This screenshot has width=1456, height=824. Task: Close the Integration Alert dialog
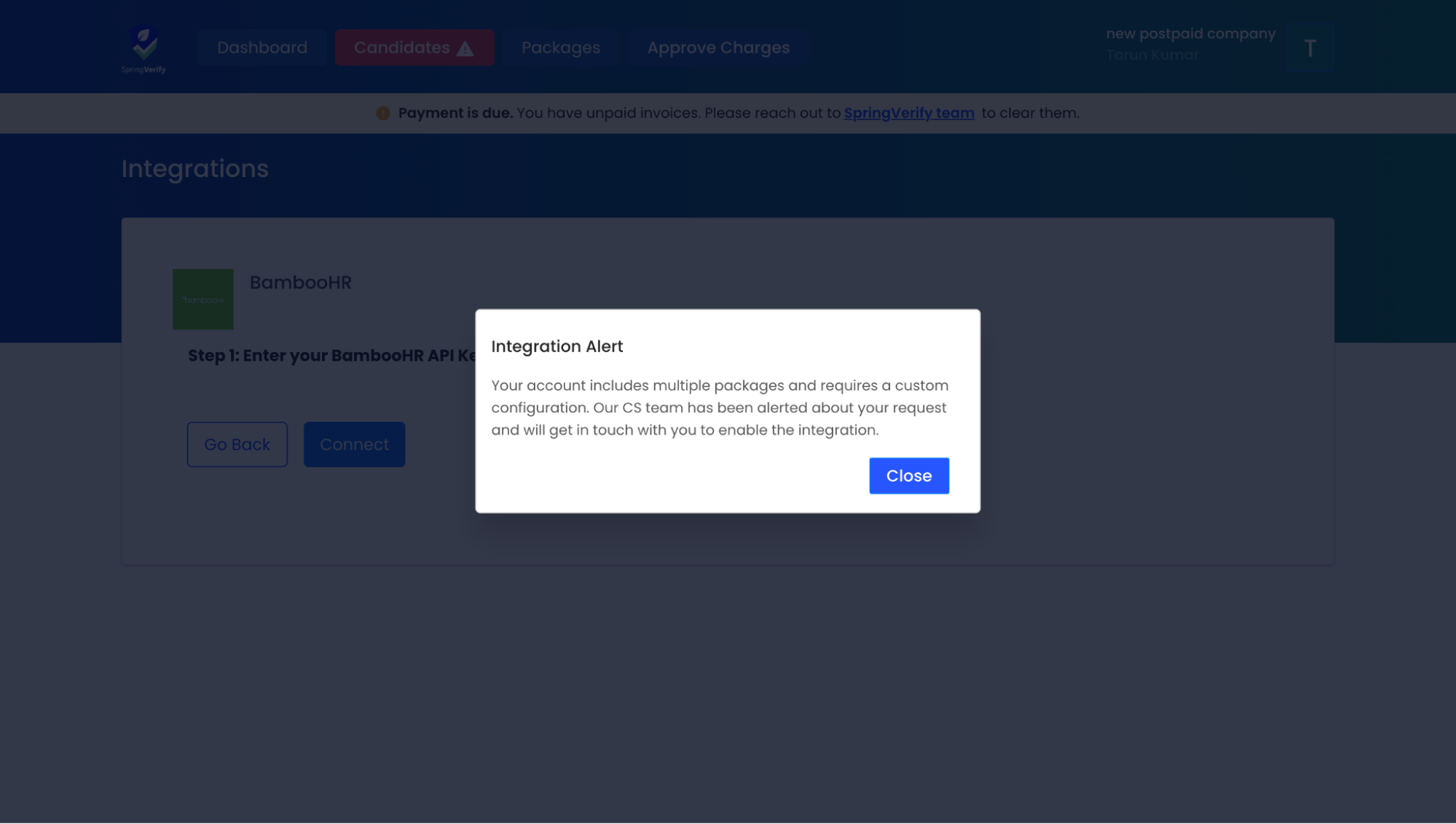tap(908, 476)
